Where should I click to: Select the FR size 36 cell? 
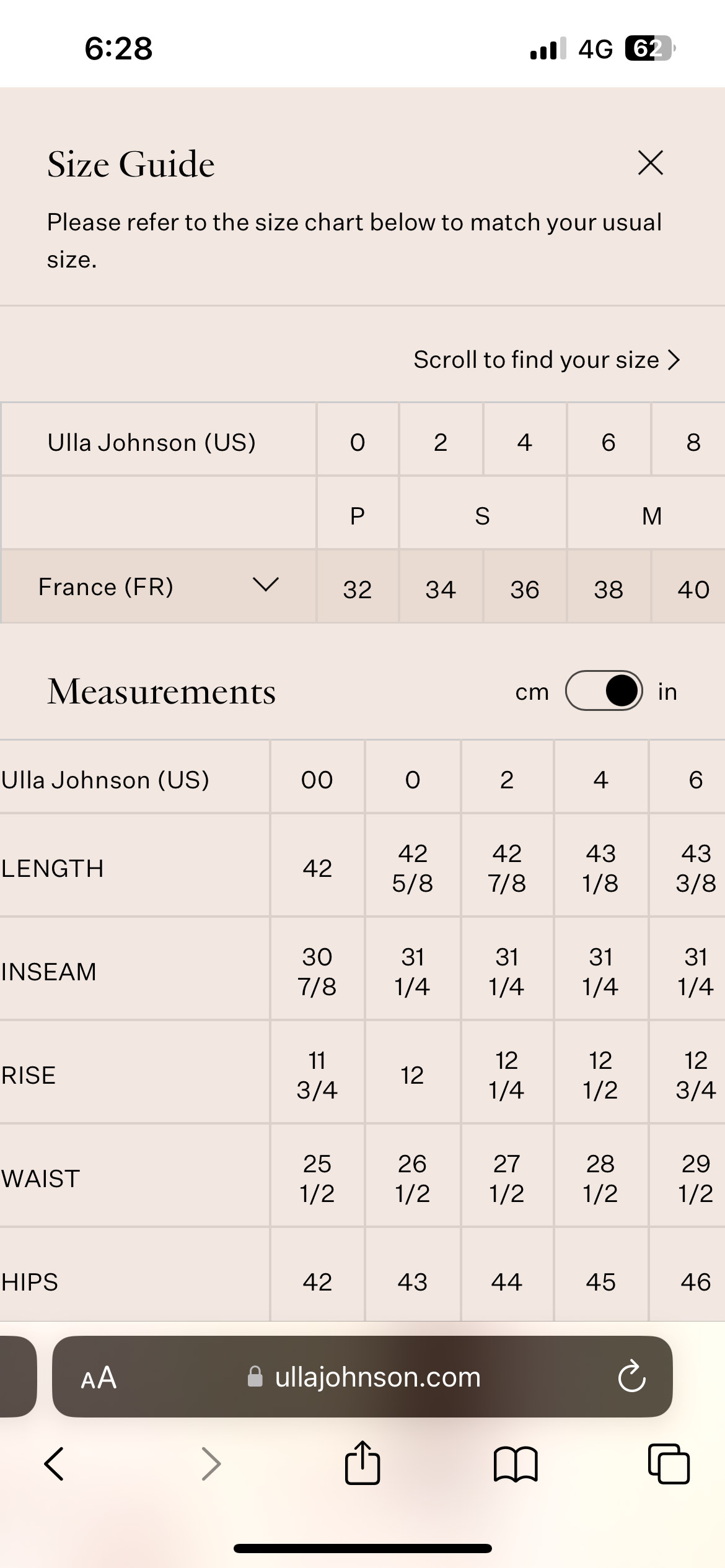pyautogui.click(x=525, y=589)
